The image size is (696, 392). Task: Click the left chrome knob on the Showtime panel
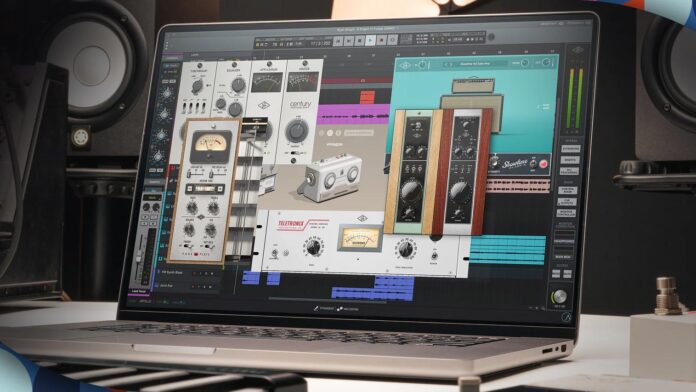coord(494,162)
